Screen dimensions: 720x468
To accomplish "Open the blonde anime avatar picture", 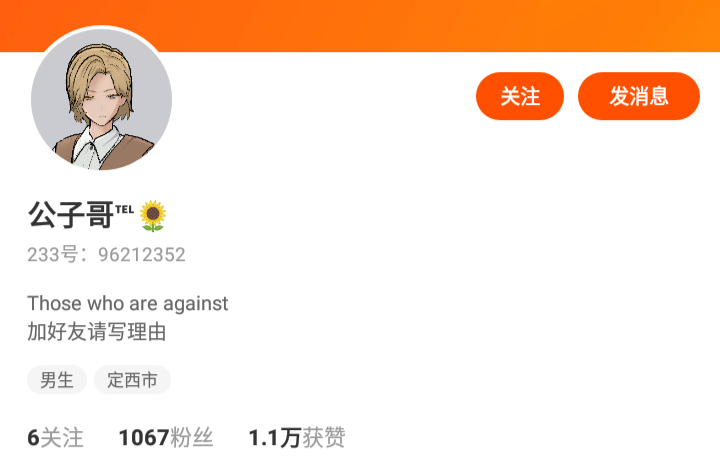I will coord(101,100).
